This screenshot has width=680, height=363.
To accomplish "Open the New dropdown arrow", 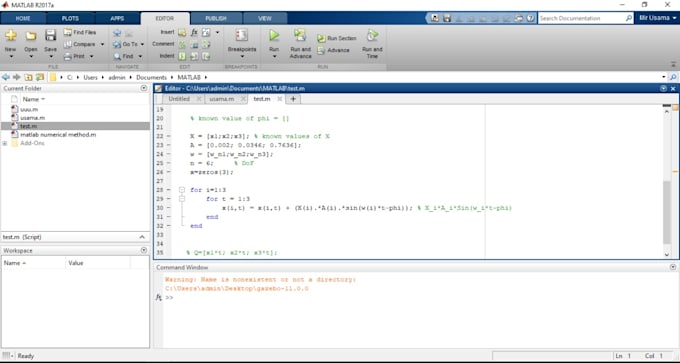I will click(10, 57).
